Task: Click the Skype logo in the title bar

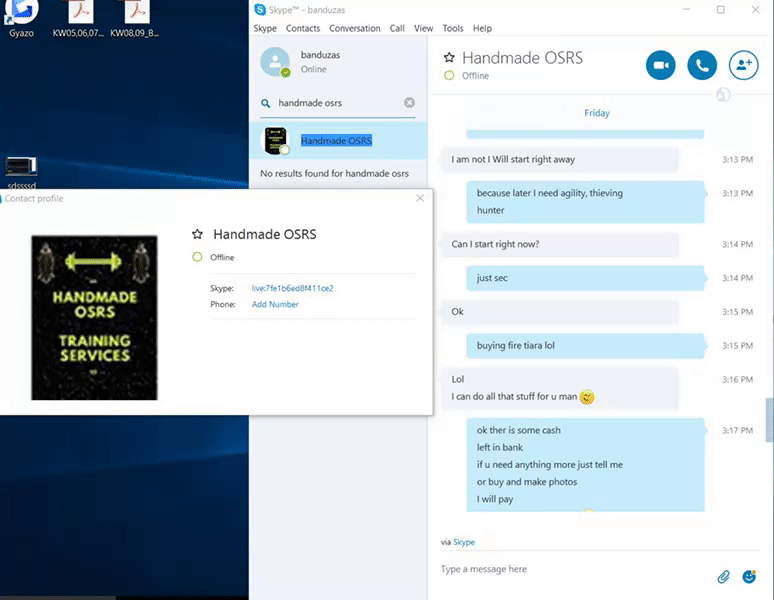Action: pos(260,9)
